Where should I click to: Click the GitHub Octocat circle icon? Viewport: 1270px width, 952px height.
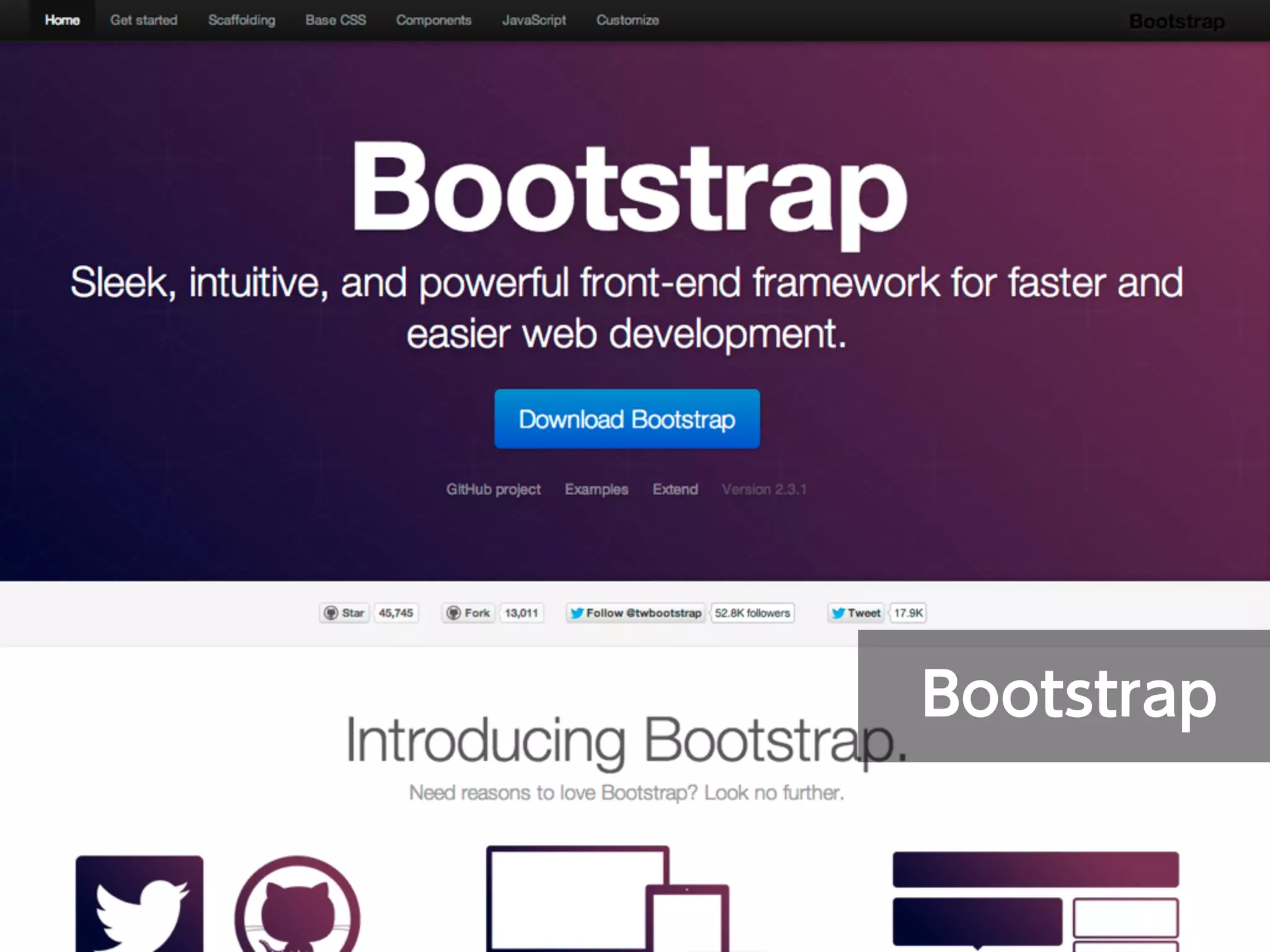coord(298,904)
